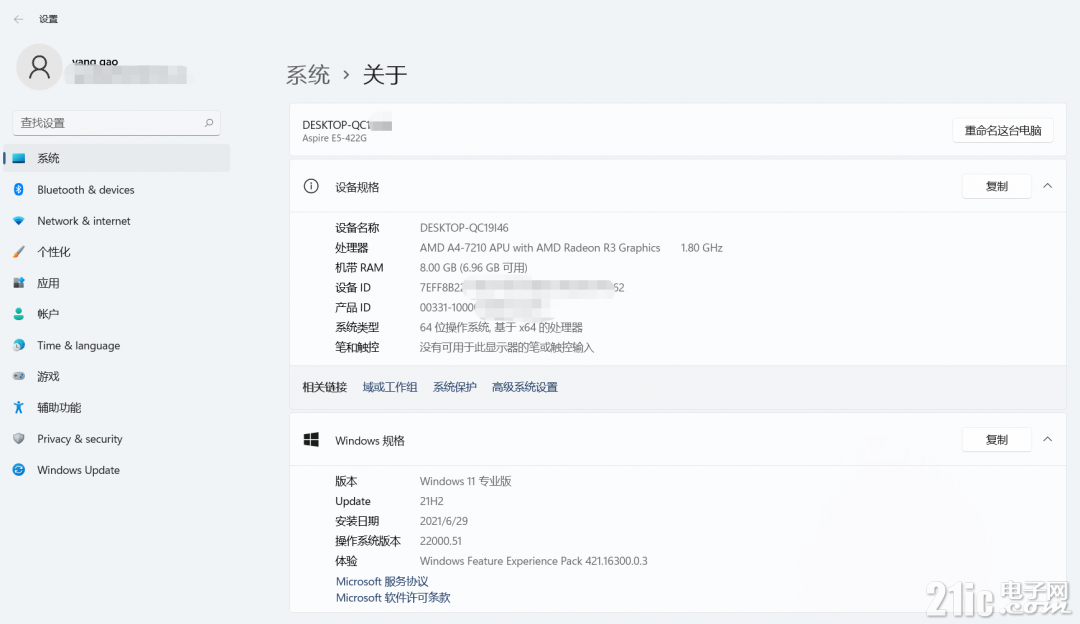The width and height of the screenshot is (1080, 624).
Task: Select the Windows 11 专业版 edition text
Action: click(466, 481)
